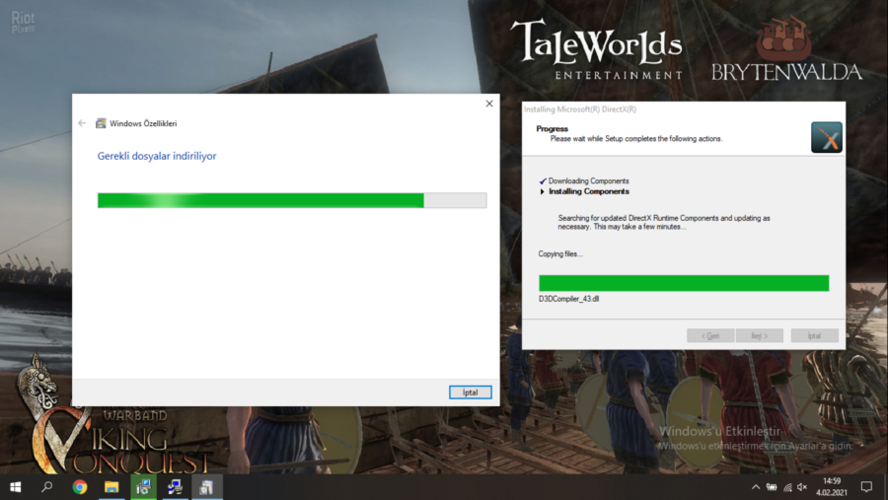This screenshot has height=500, width=888.
Task: Click the muted volume tray icon
Action: click(x=802, y=487)
